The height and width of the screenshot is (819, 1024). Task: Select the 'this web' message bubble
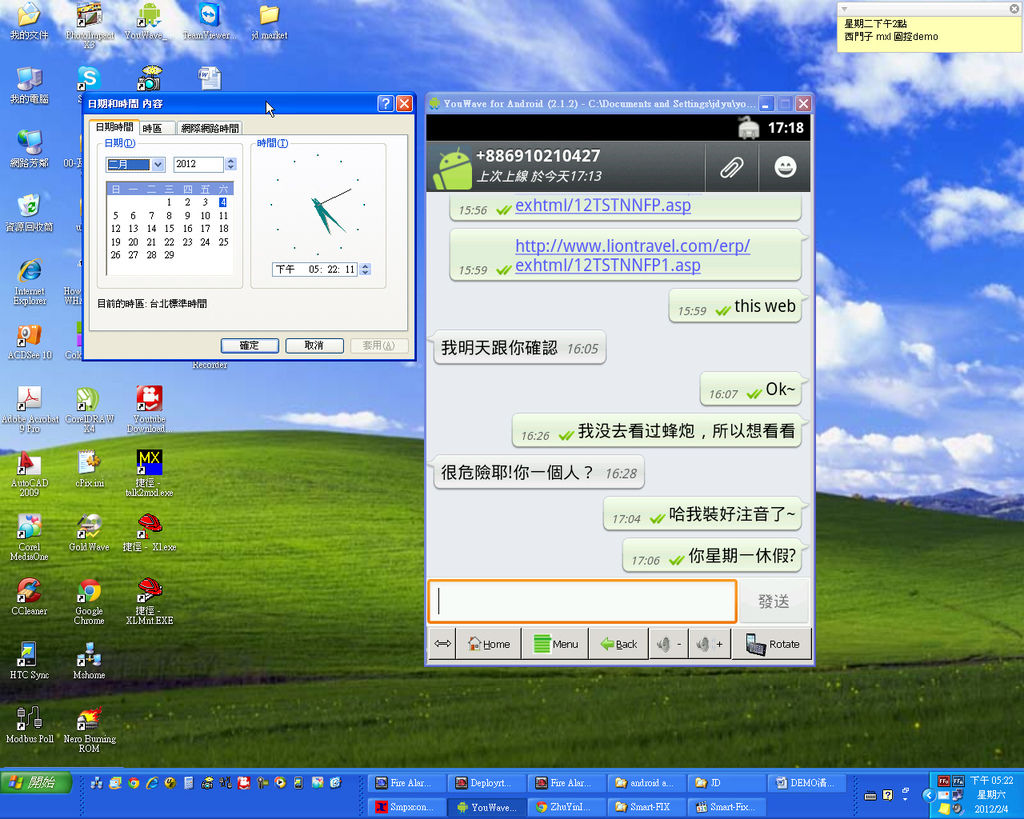[x=735, y=306]
